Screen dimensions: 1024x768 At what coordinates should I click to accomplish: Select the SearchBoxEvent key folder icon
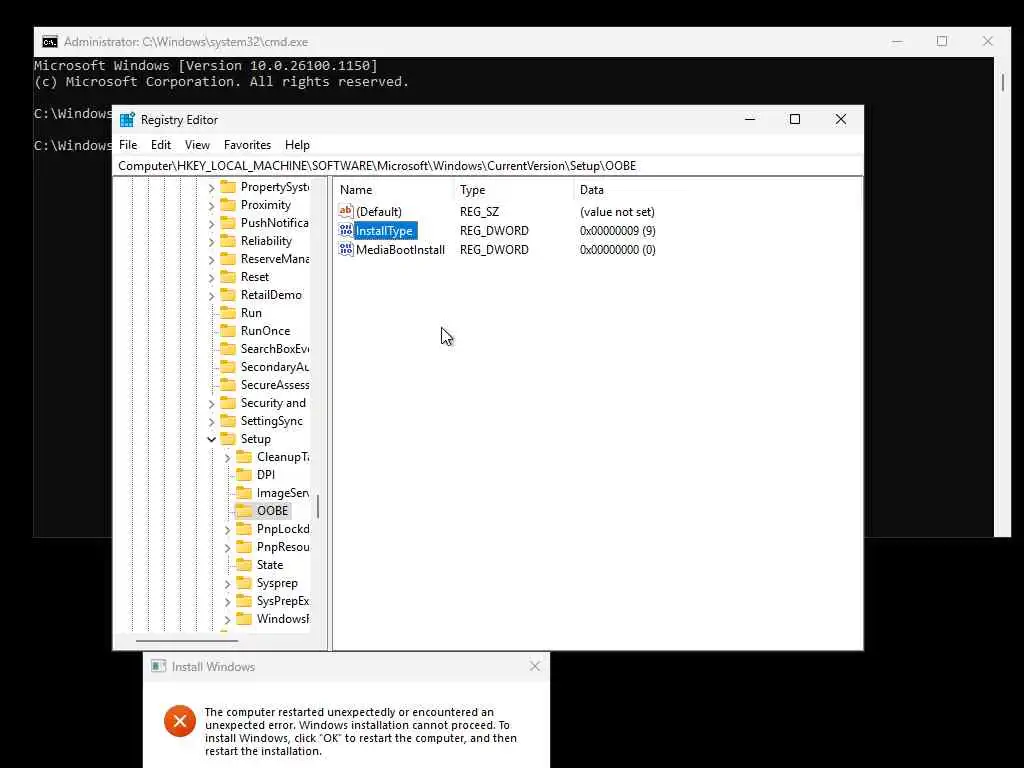[228, 349]
